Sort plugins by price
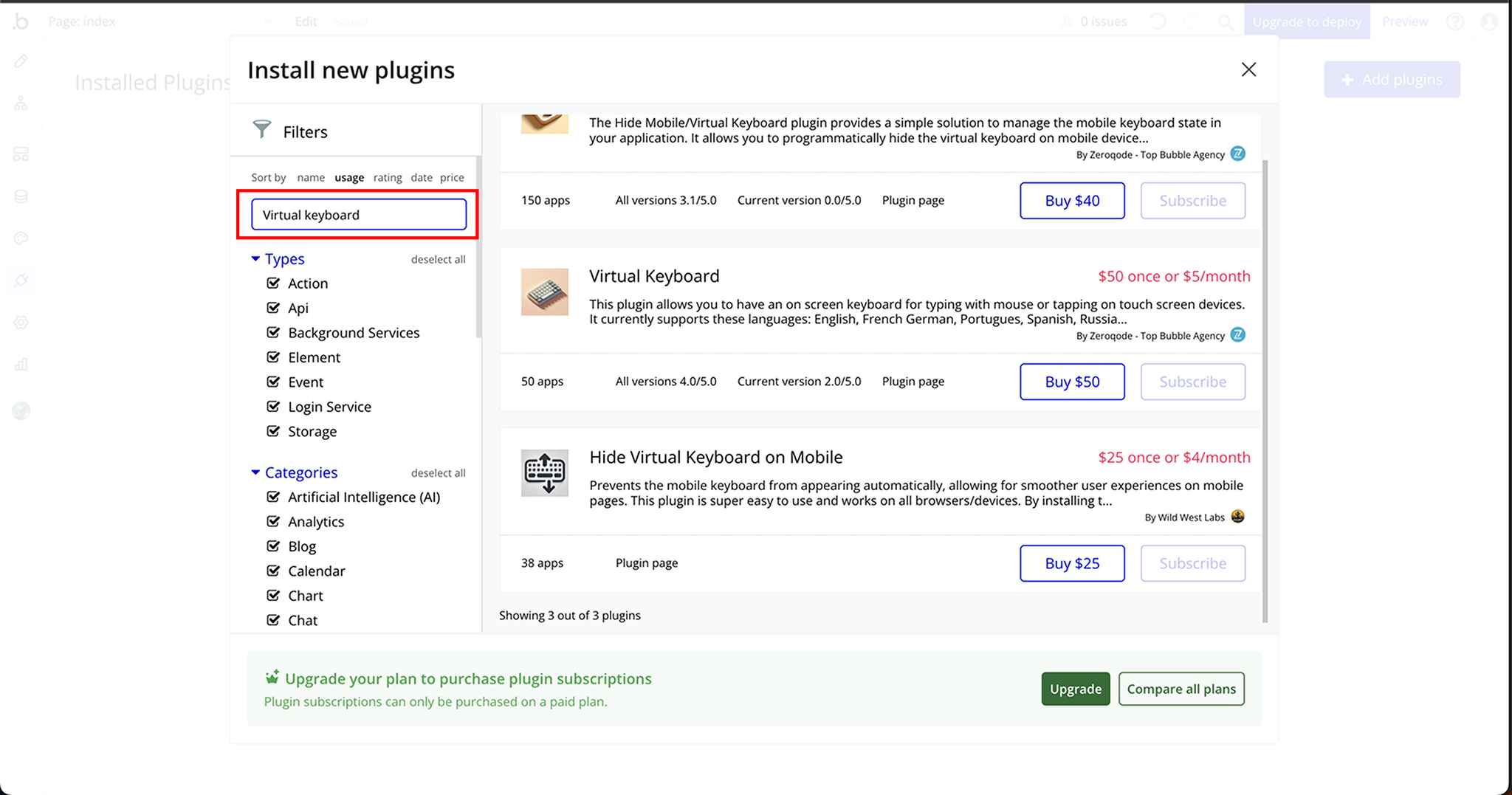Viewport: 1512px width, 795px height. [x=452, y=178]
